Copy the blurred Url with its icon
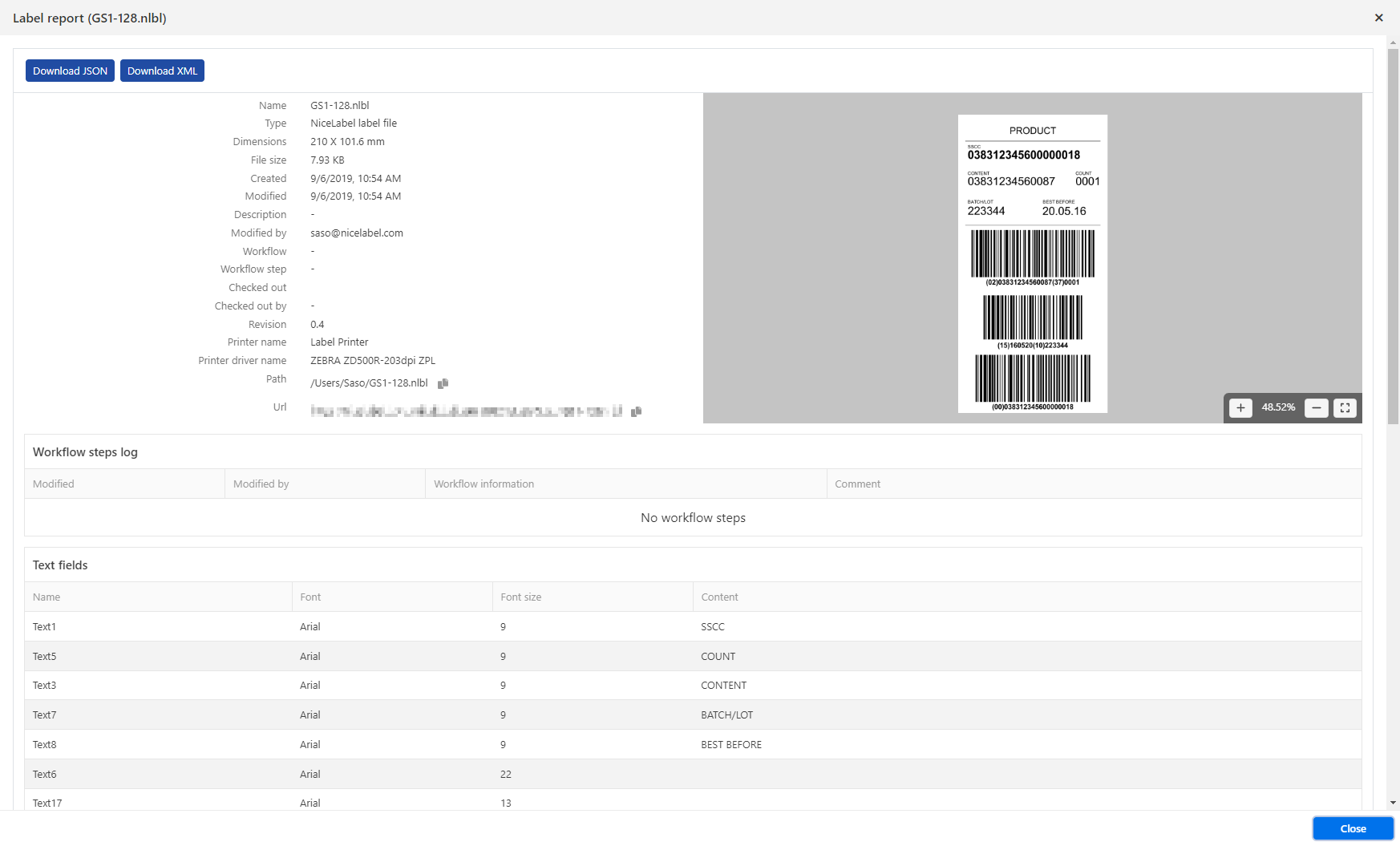The width and height of the screenshot is (1400, 846). pos(636,411)
